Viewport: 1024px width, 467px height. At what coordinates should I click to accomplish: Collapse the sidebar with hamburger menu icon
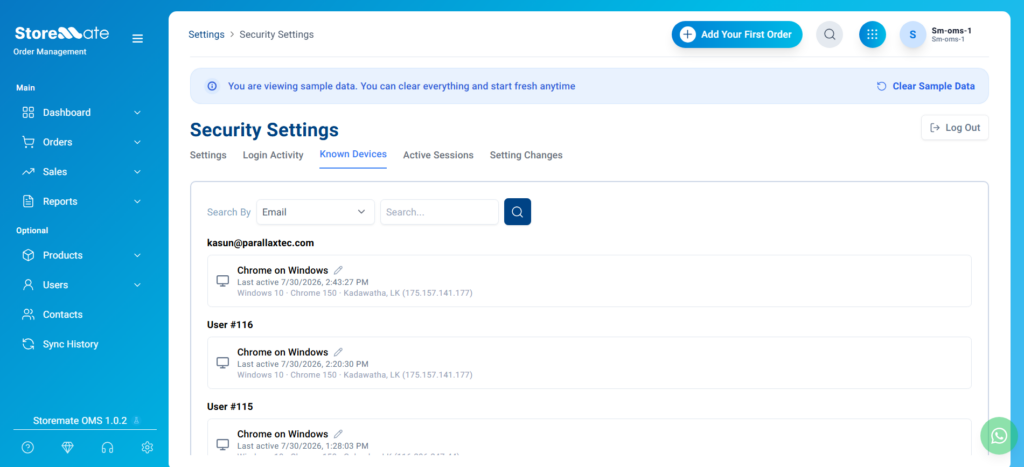click(x=137, y=39)
